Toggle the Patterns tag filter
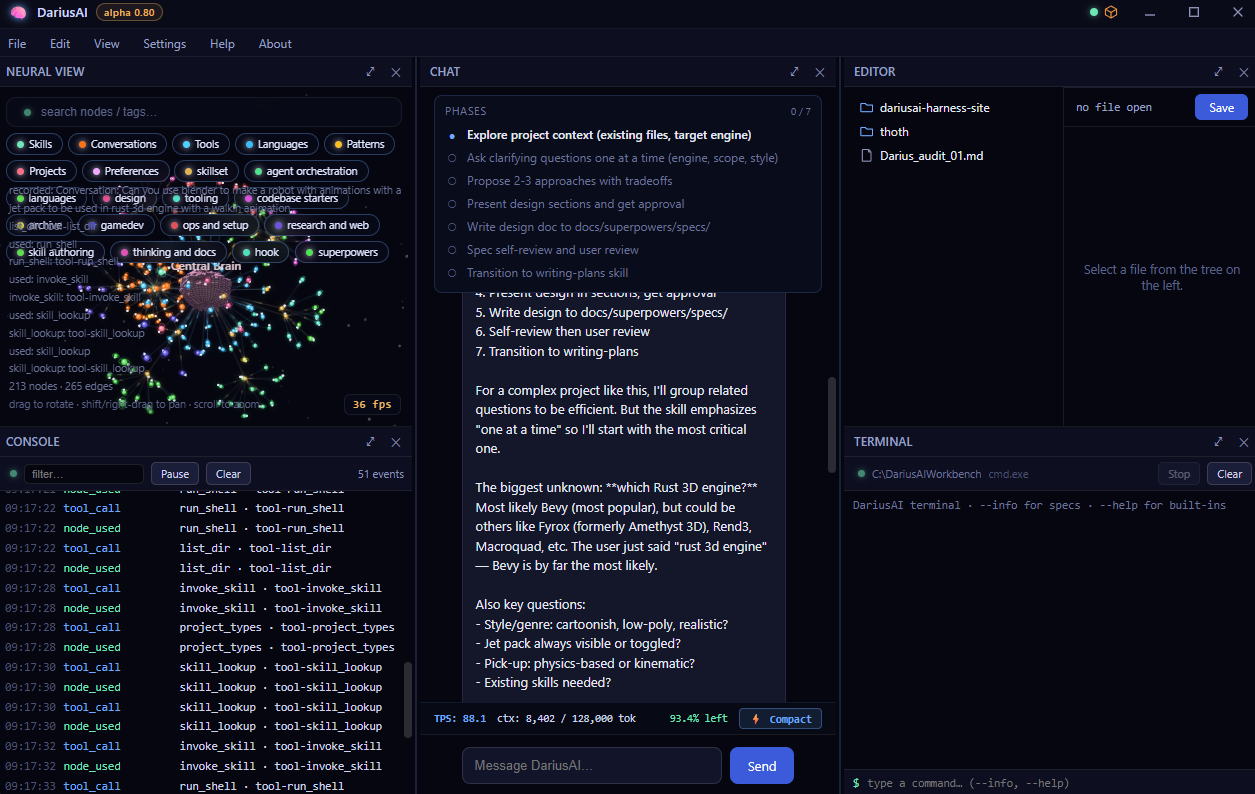Viewport: 1255px width, 794px height. (359, 144)
